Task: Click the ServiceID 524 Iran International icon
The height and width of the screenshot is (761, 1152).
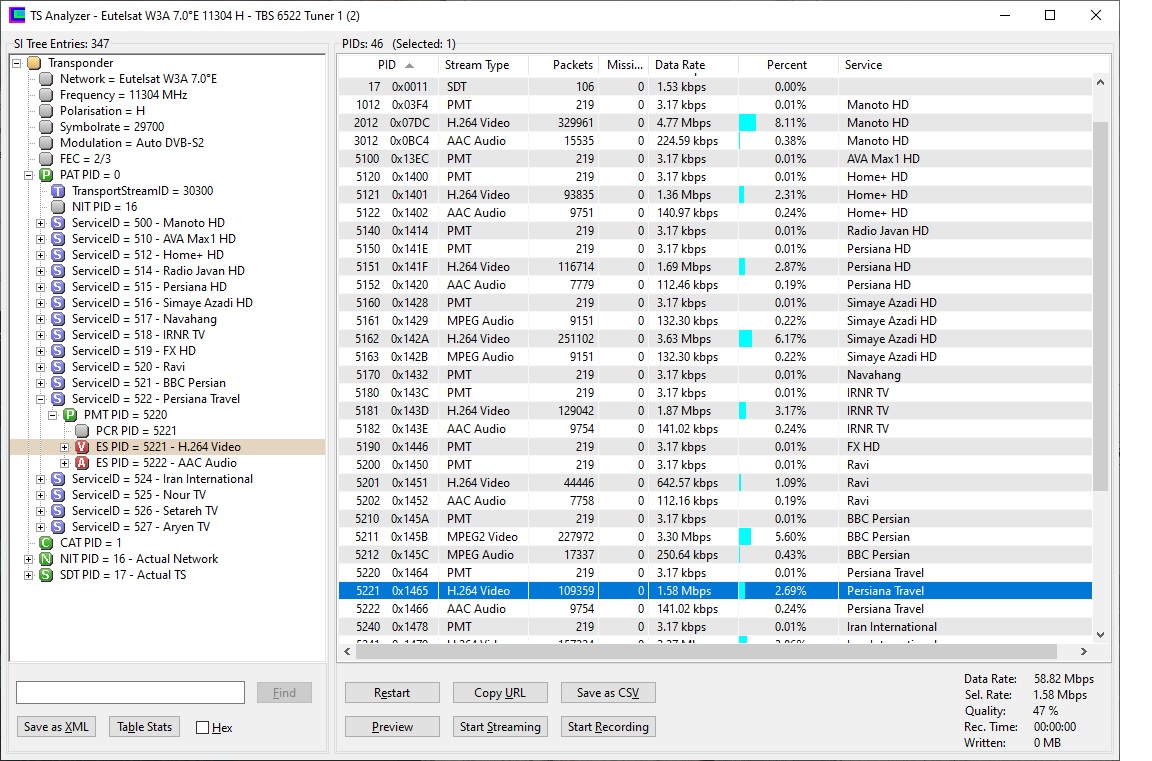Action: pyautogui.click(x=58, y=479)
